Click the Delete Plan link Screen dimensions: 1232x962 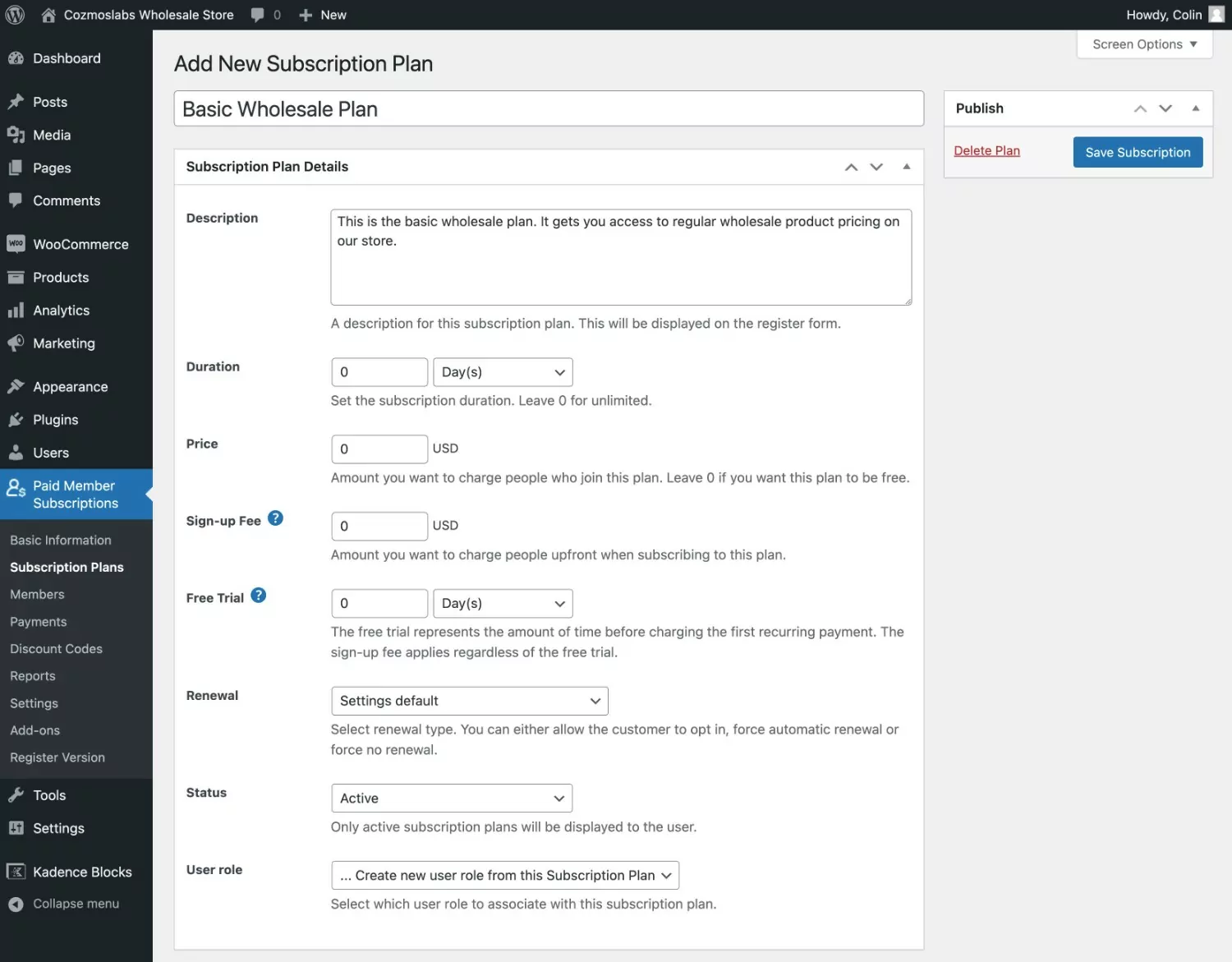(986, 151)
